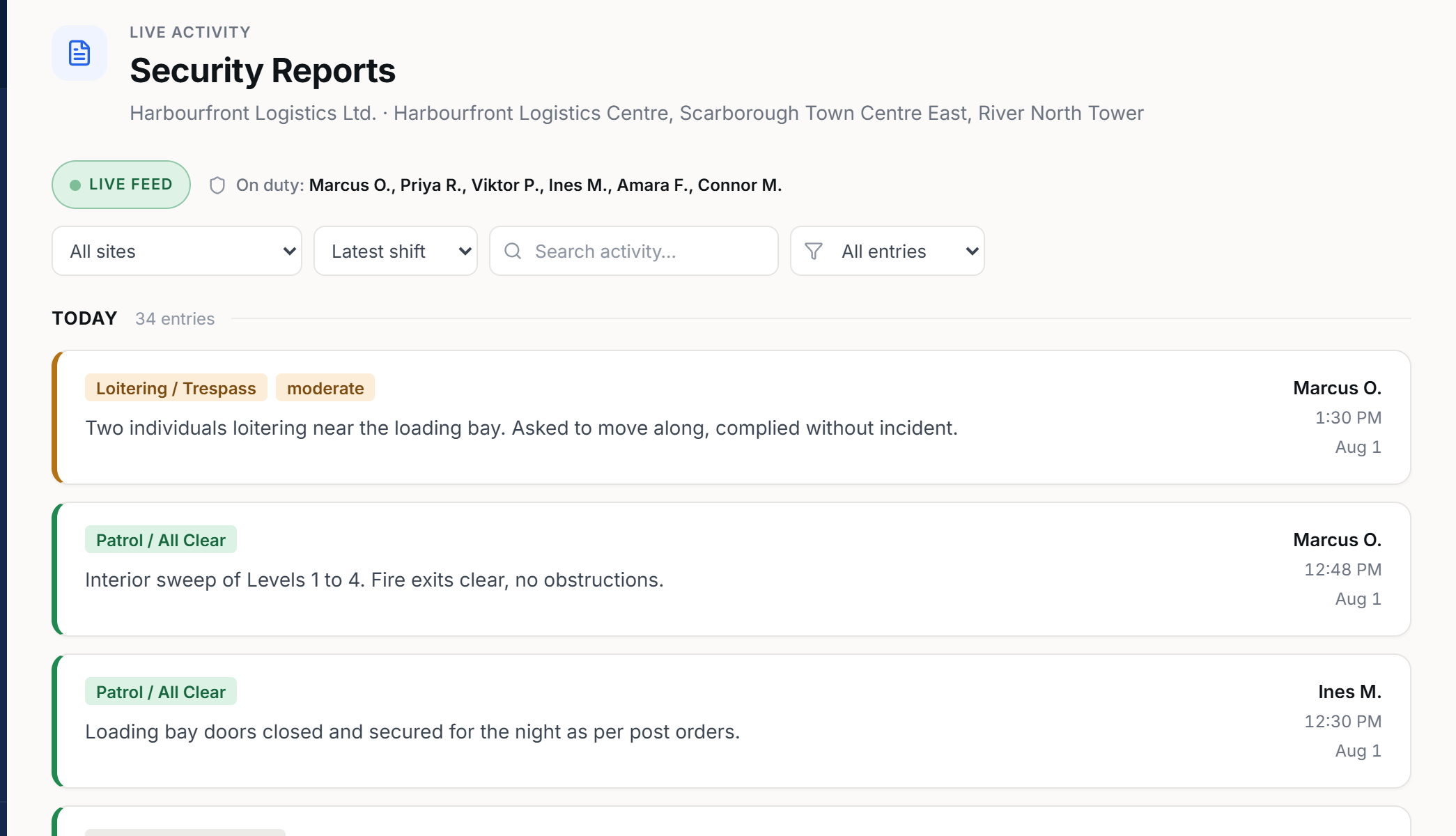Click the 12:30 PM timestamp
Image resolution: width=1456 pixels, height=836 pixels.
coord(1342,721)
